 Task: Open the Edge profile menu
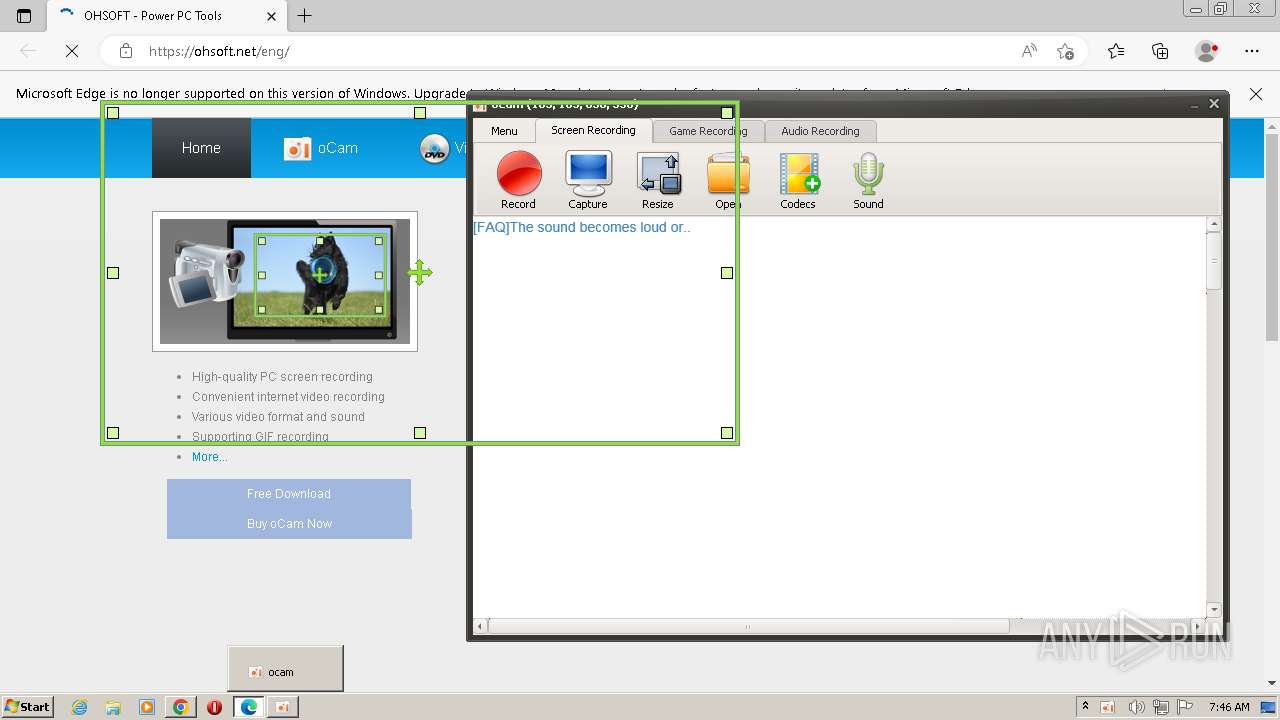(1207, 51)
